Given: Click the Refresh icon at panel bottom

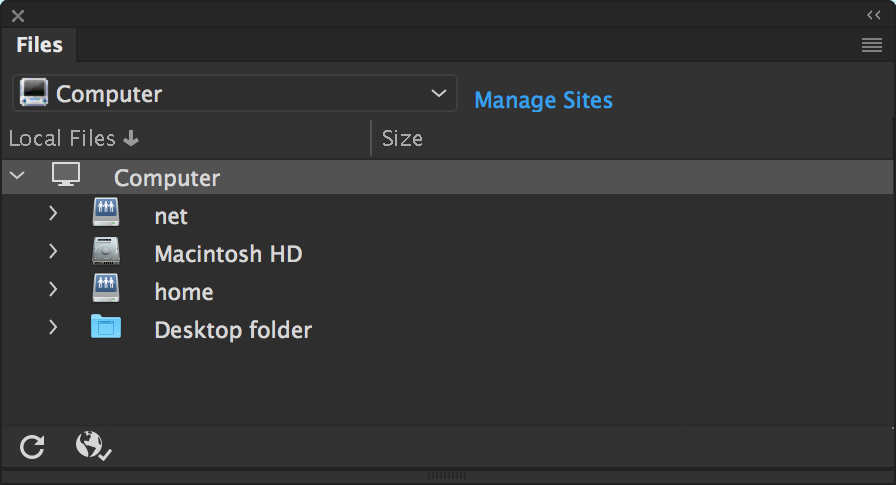Looking at the screenshot, I should pyautogui.click(x=32, y=447).
